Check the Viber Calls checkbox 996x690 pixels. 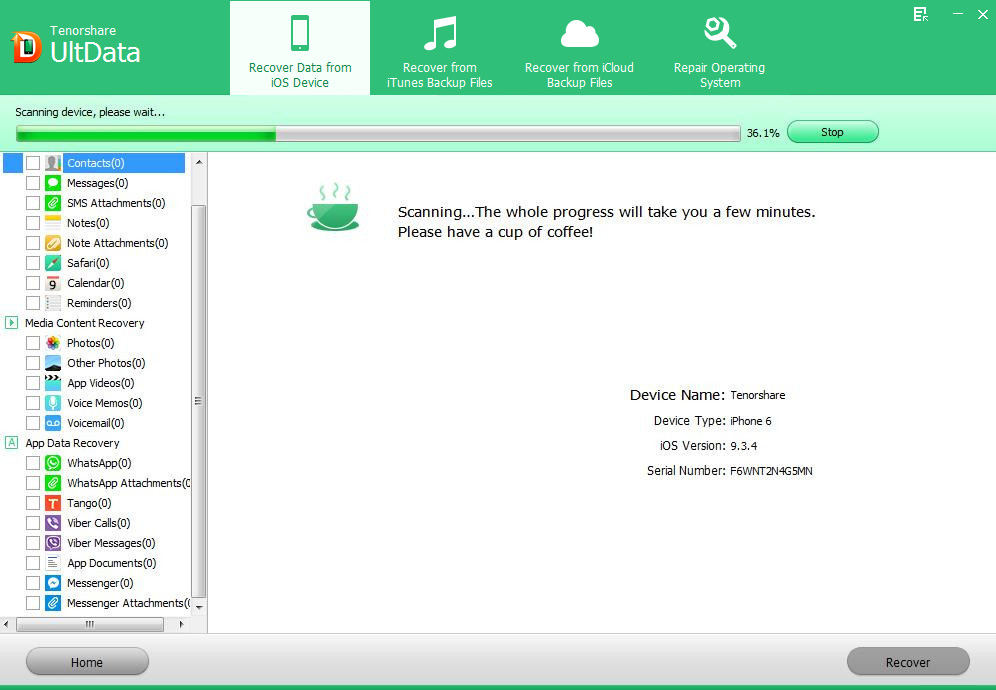click(33, 524)
